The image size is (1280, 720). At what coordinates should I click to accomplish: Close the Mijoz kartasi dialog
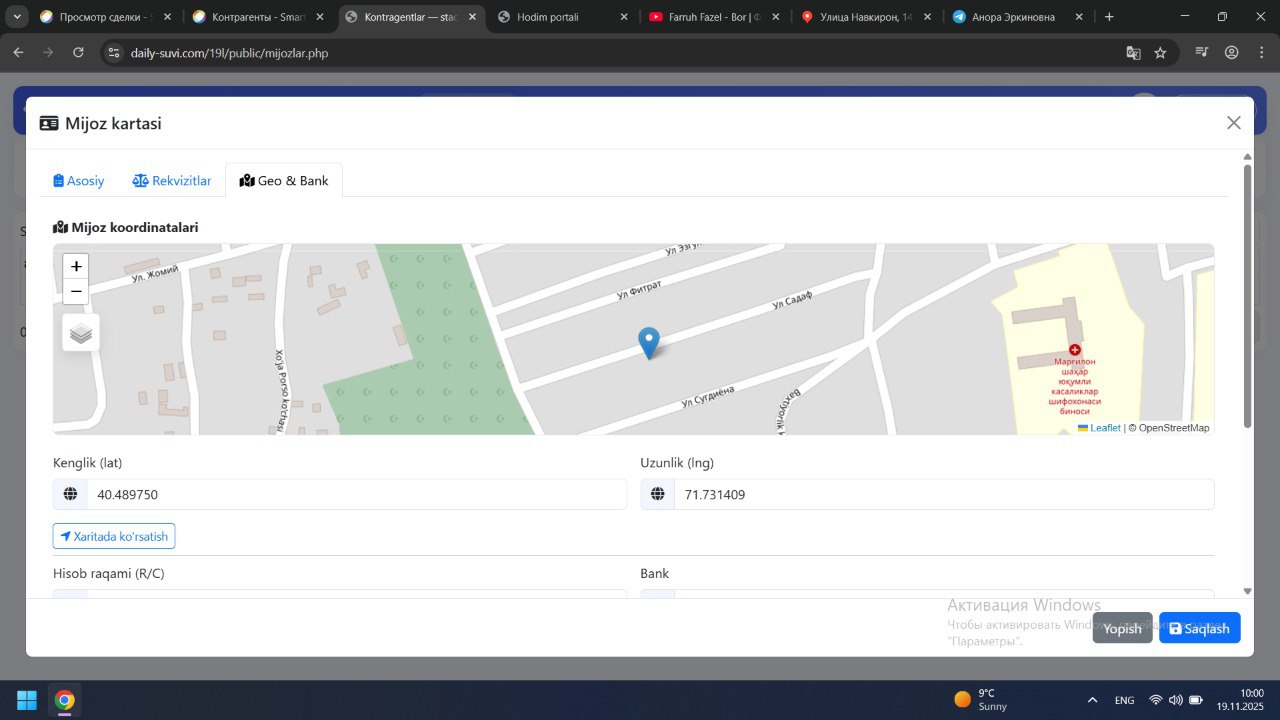1233,123
